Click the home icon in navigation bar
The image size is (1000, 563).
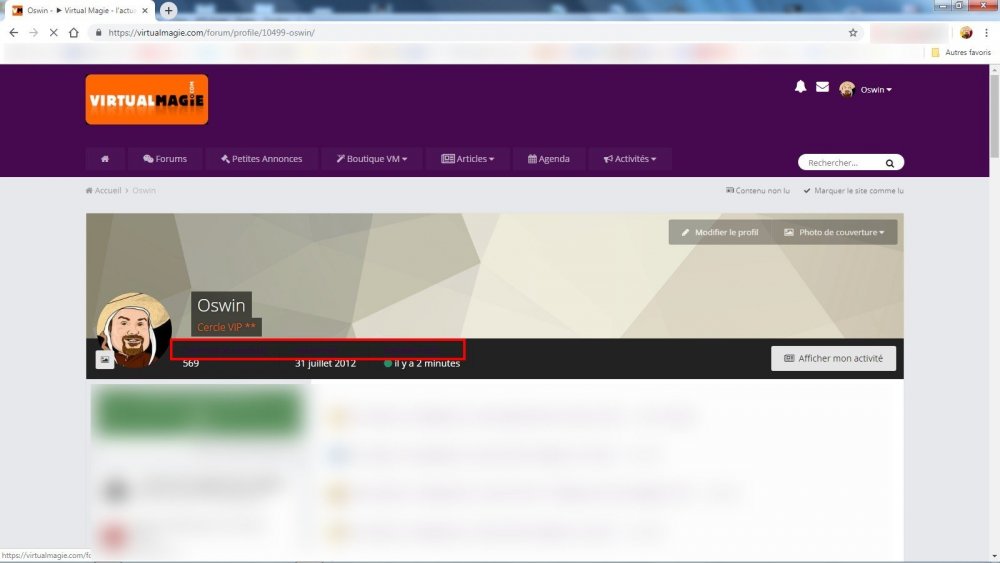[x=105, y=159]
